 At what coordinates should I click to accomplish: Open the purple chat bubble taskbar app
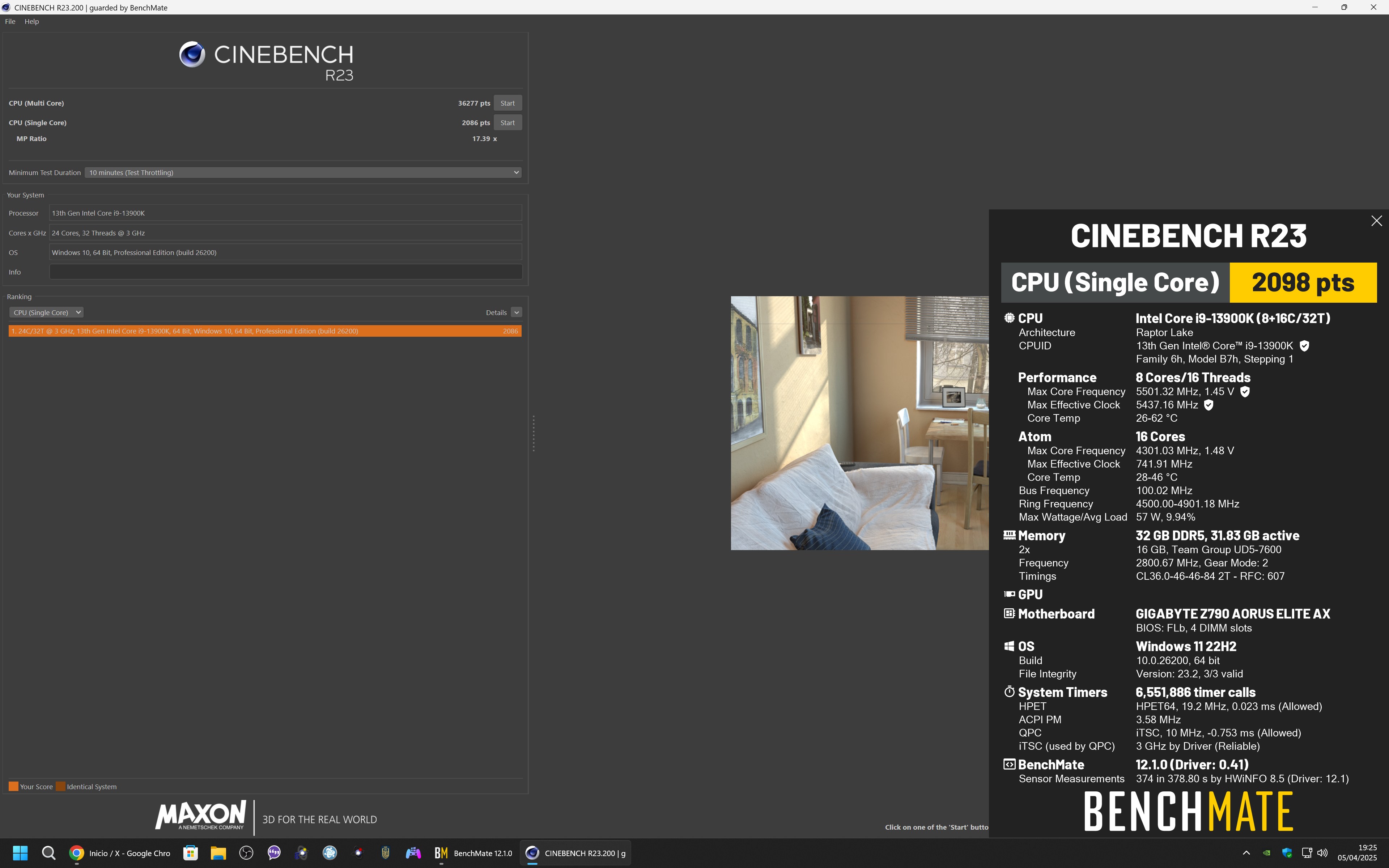click(274, 853)
